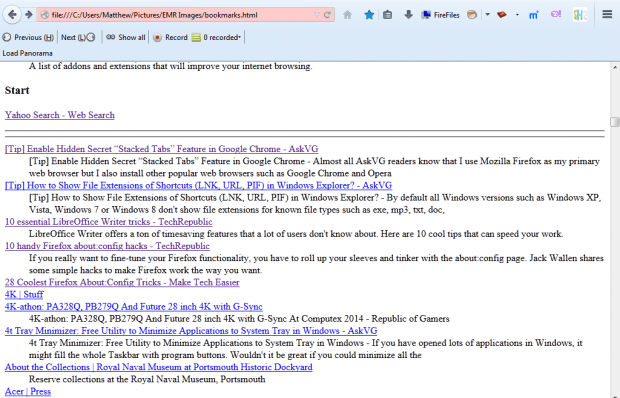
Task: Click the blue m+ extension icon
Action: click(533, 15)
